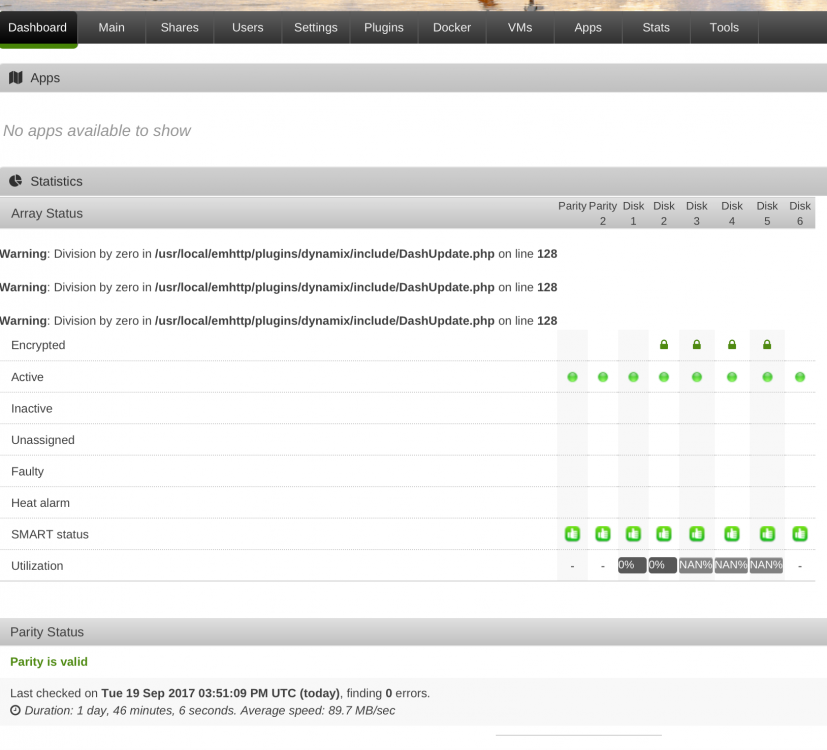Click the Statistics pie chart icon
This screenshot has height=750, width=827.
16,181
